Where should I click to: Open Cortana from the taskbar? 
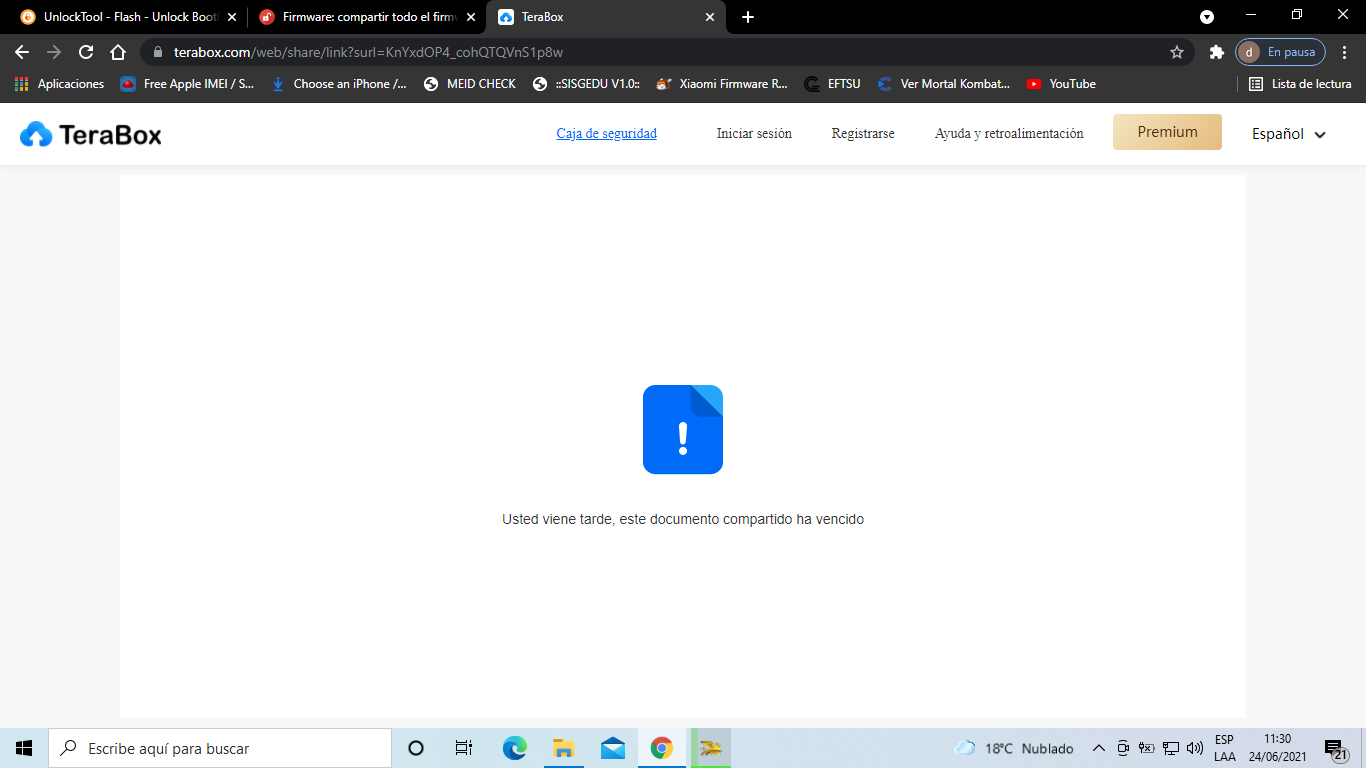coord(416,748)
